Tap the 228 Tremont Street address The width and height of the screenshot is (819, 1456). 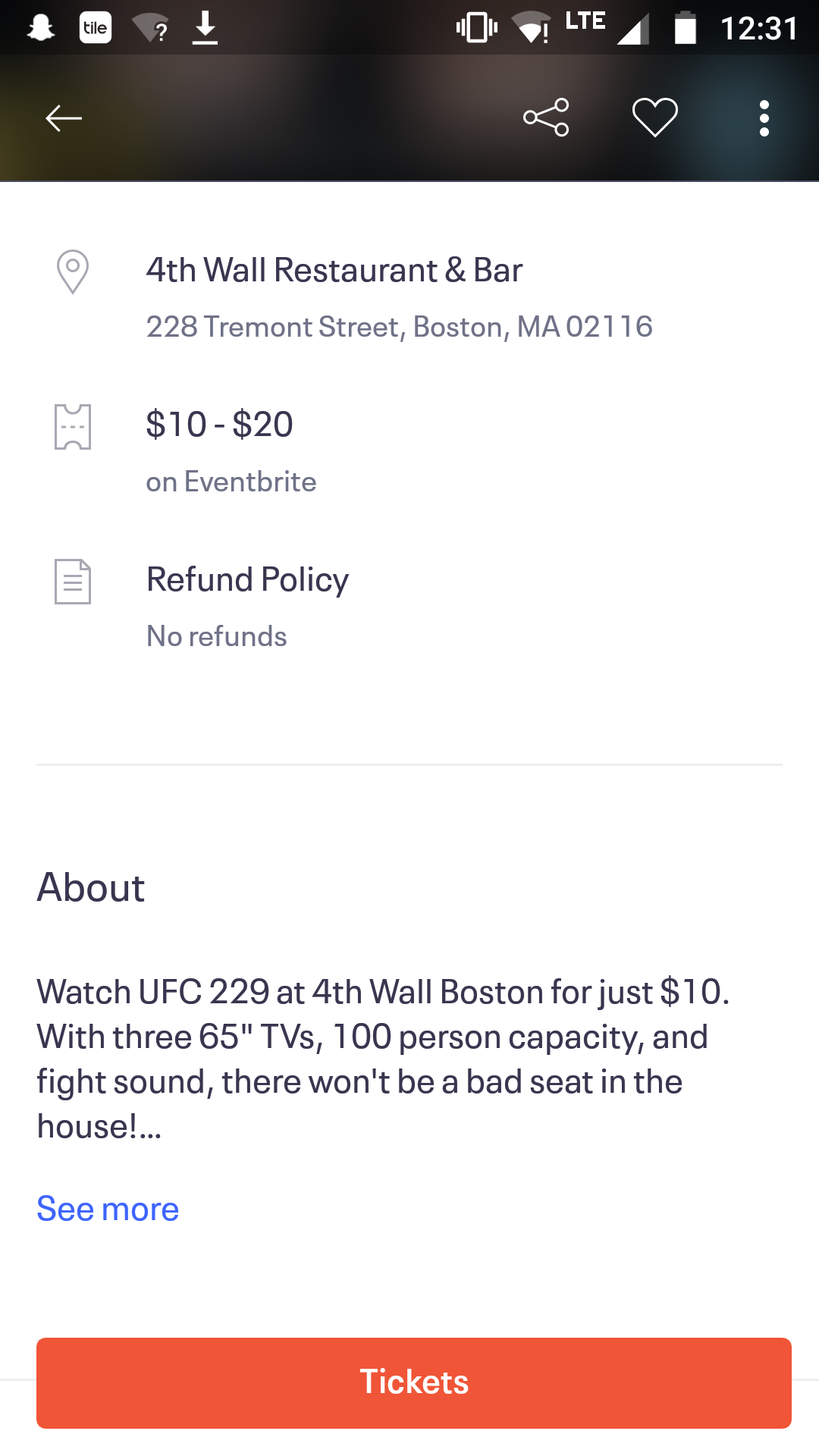pos(399,327)
